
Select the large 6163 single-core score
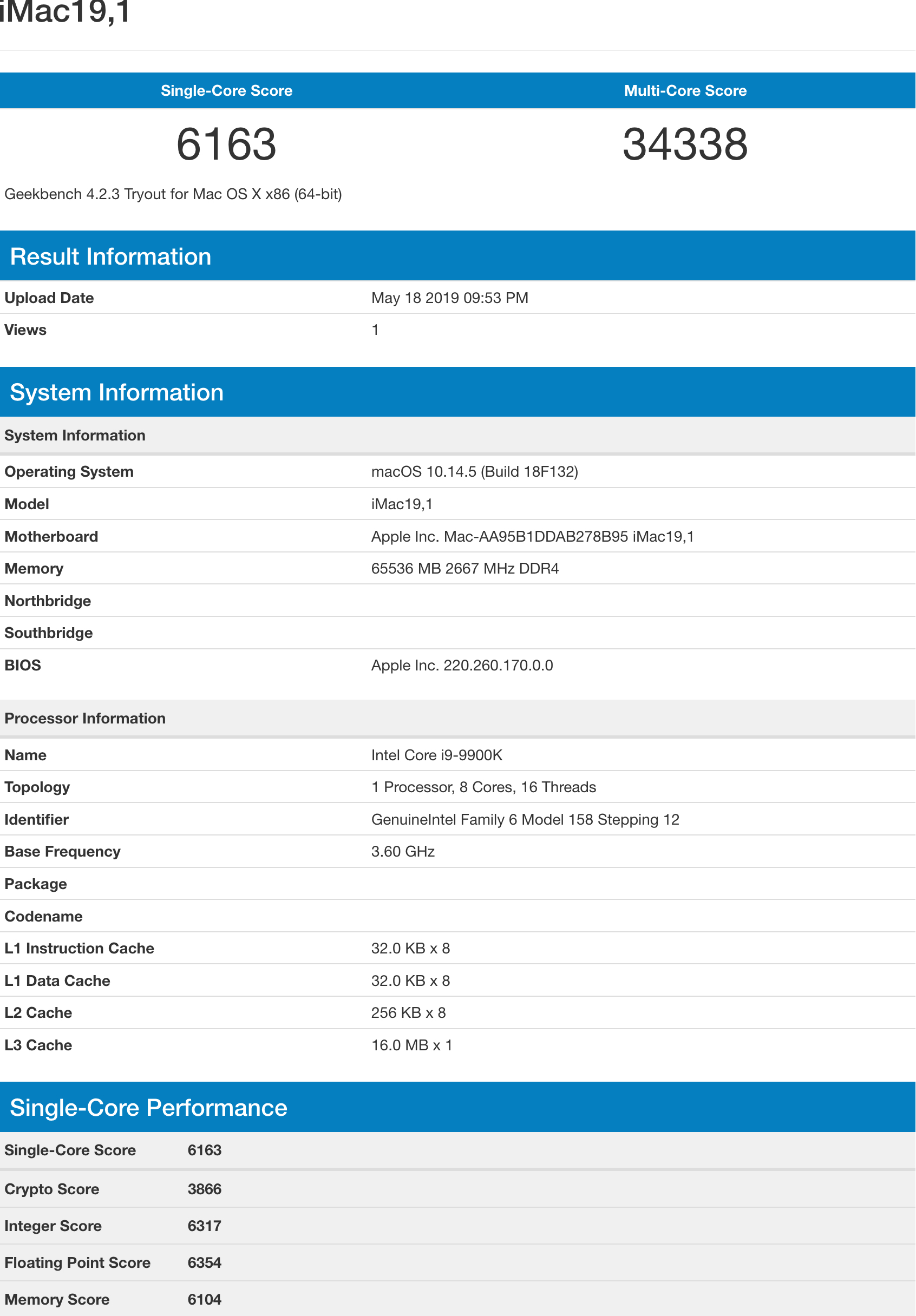coord(226,144)
